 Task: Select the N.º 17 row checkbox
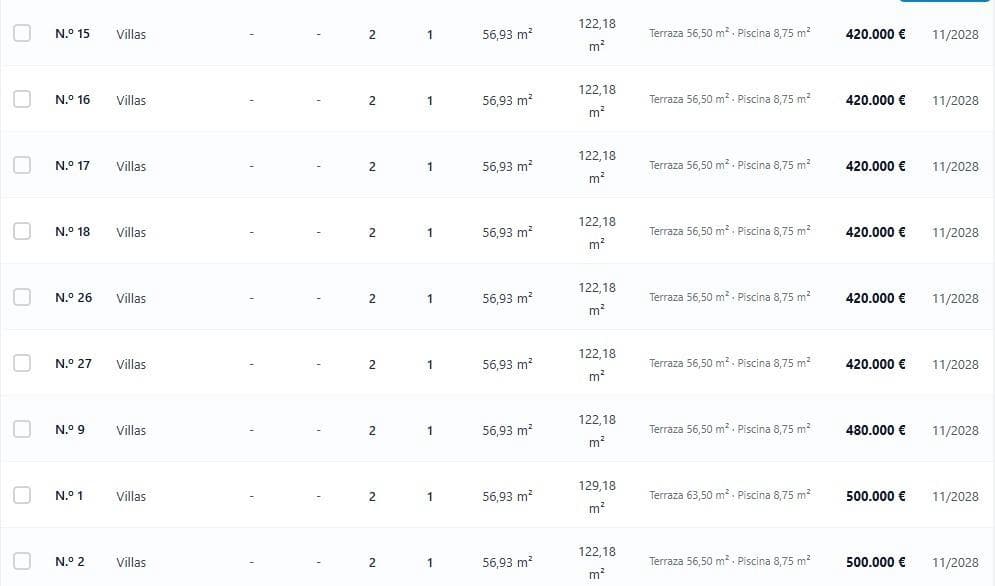pos(22,165)
